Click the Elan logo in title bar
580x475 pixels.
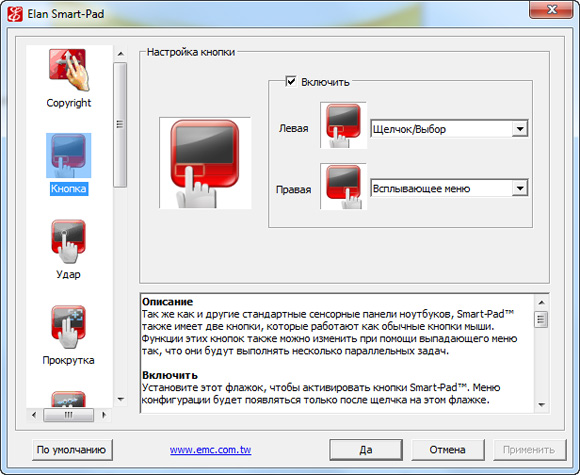(x=15, y=14)
